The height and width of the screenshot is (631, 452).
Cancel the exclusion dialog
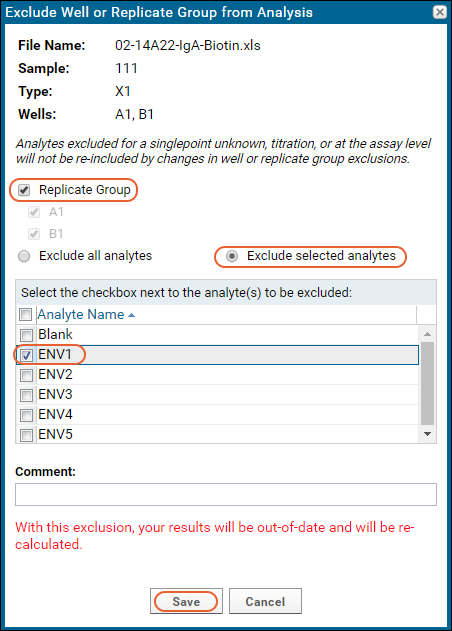coord(265,601)
